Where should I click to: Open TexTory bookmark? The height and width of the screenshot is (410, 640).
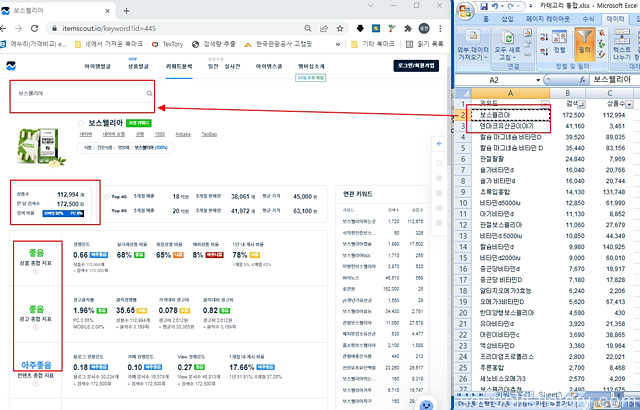click(x=167, y=44)
